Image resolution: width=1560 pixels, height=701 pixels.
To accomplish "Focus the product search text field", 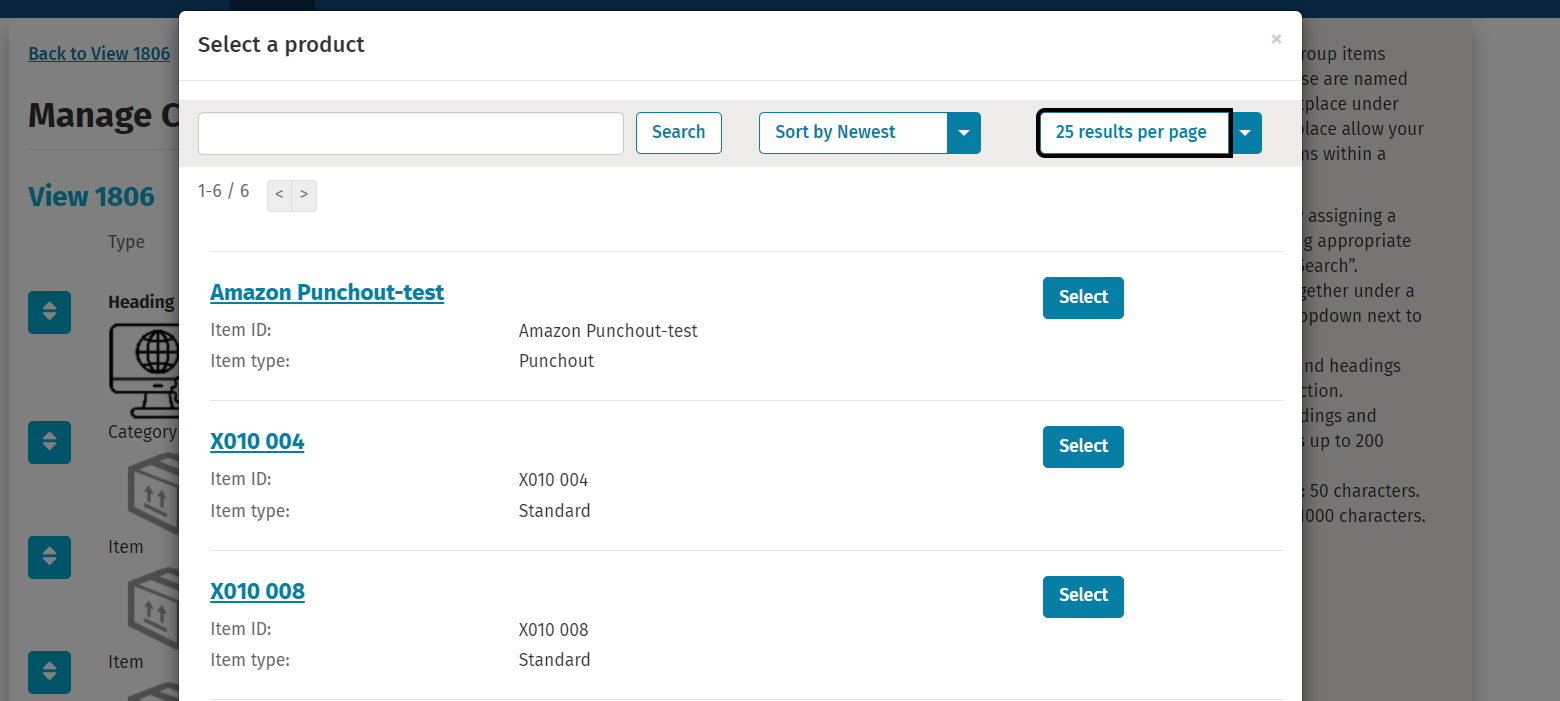I will click(x=410, y=133).
